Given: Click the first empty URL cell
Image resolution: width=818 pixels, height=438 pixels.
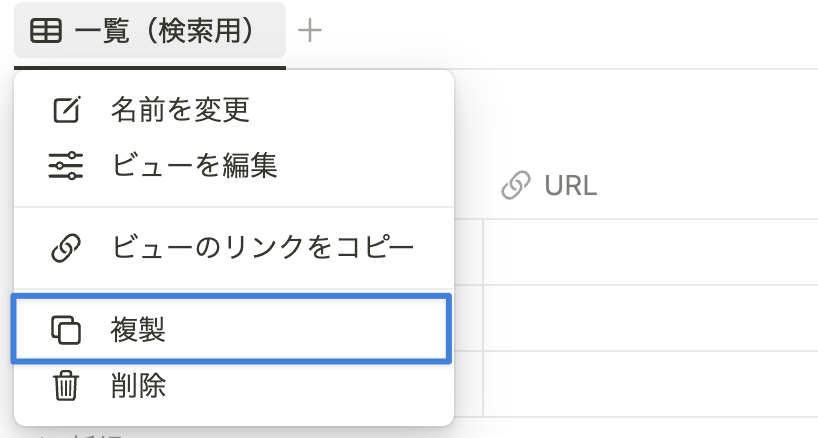Looking at the screenshot, I should coord(650,252).
